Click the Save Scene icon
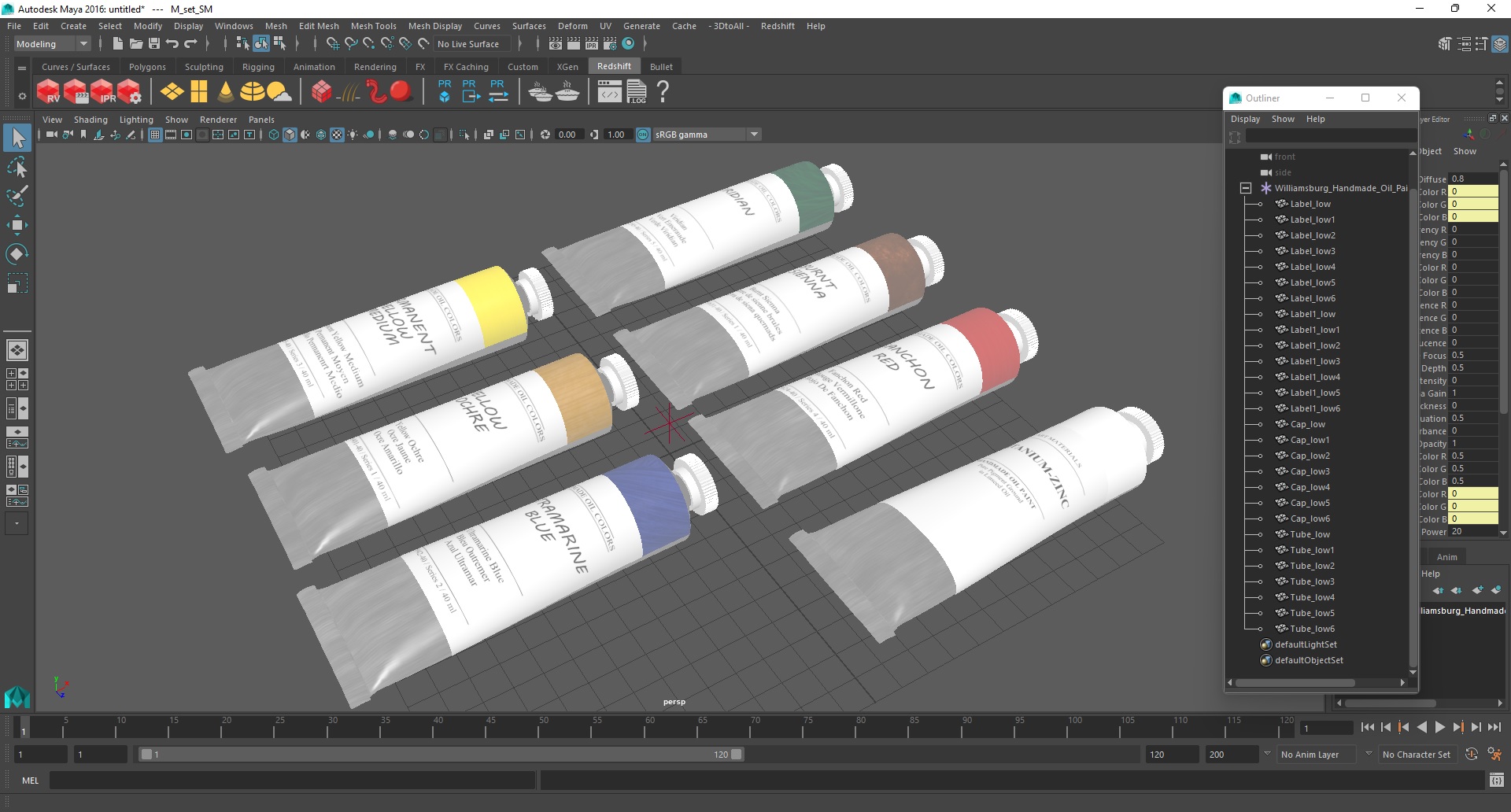 pos(154,44)
